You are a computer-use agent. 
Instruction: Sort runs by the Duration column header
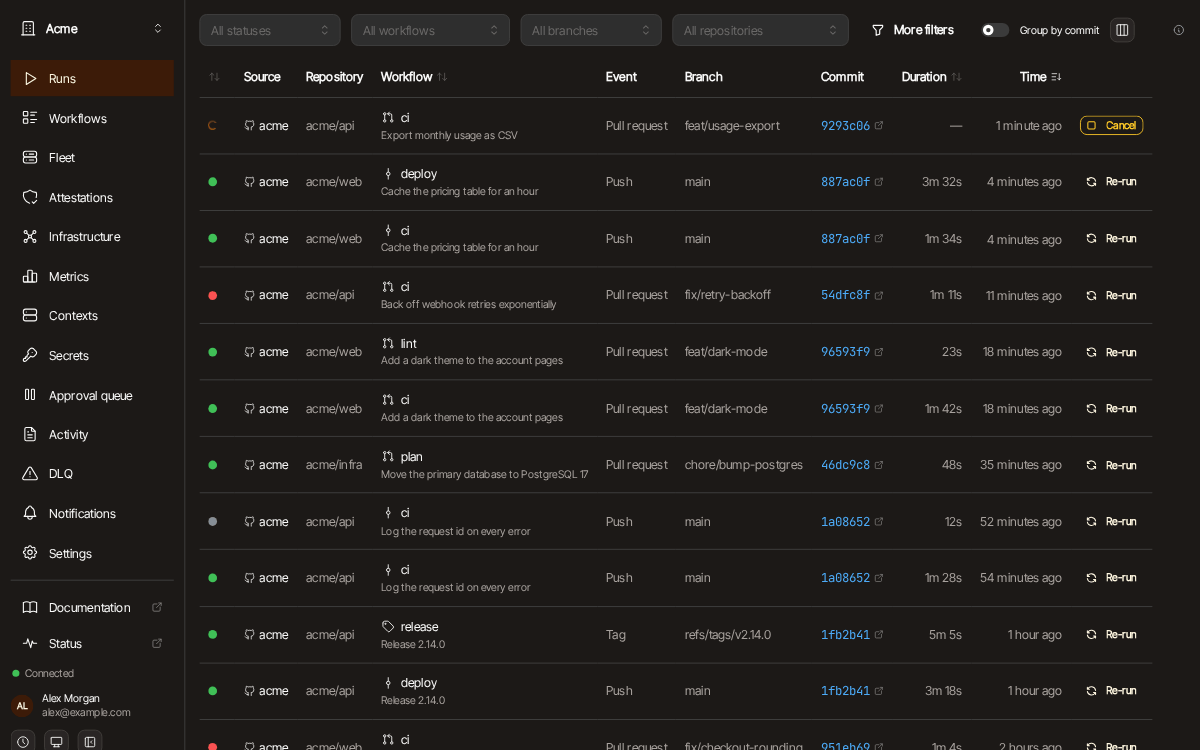pyautogui.click(x=931, y=77)
